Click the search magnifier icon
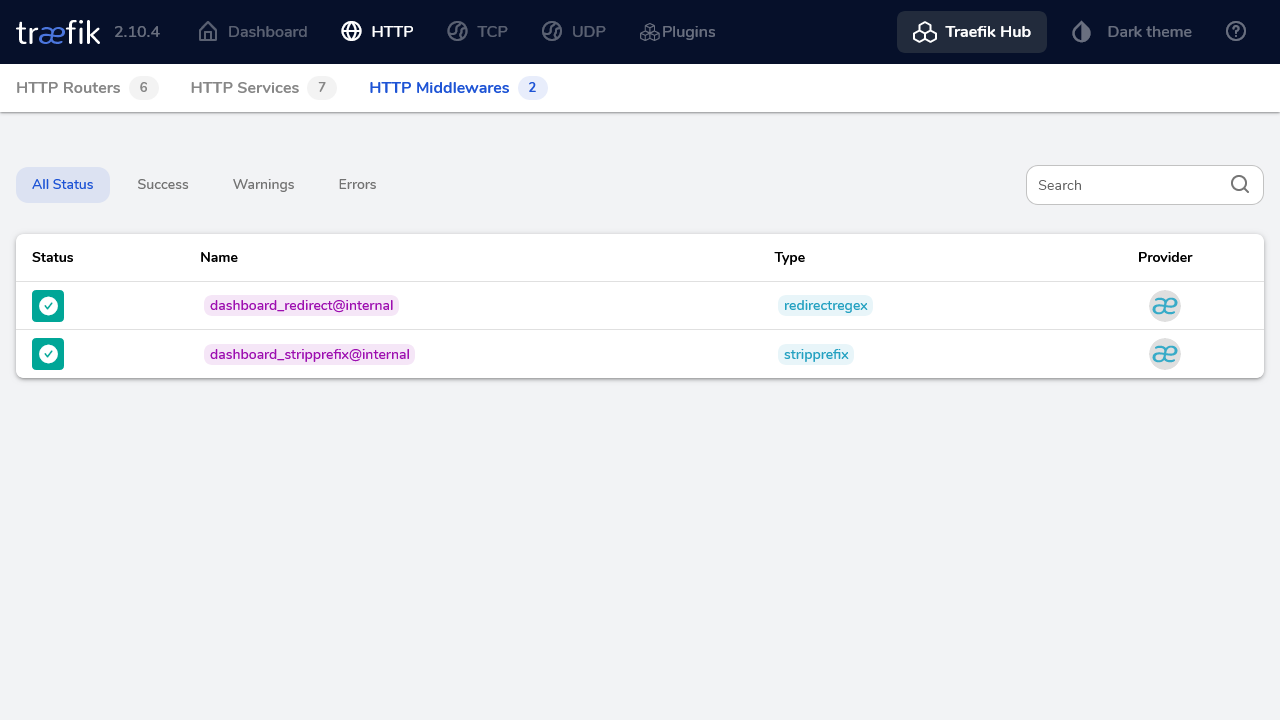The image size is (1280, 720). 1240,185
